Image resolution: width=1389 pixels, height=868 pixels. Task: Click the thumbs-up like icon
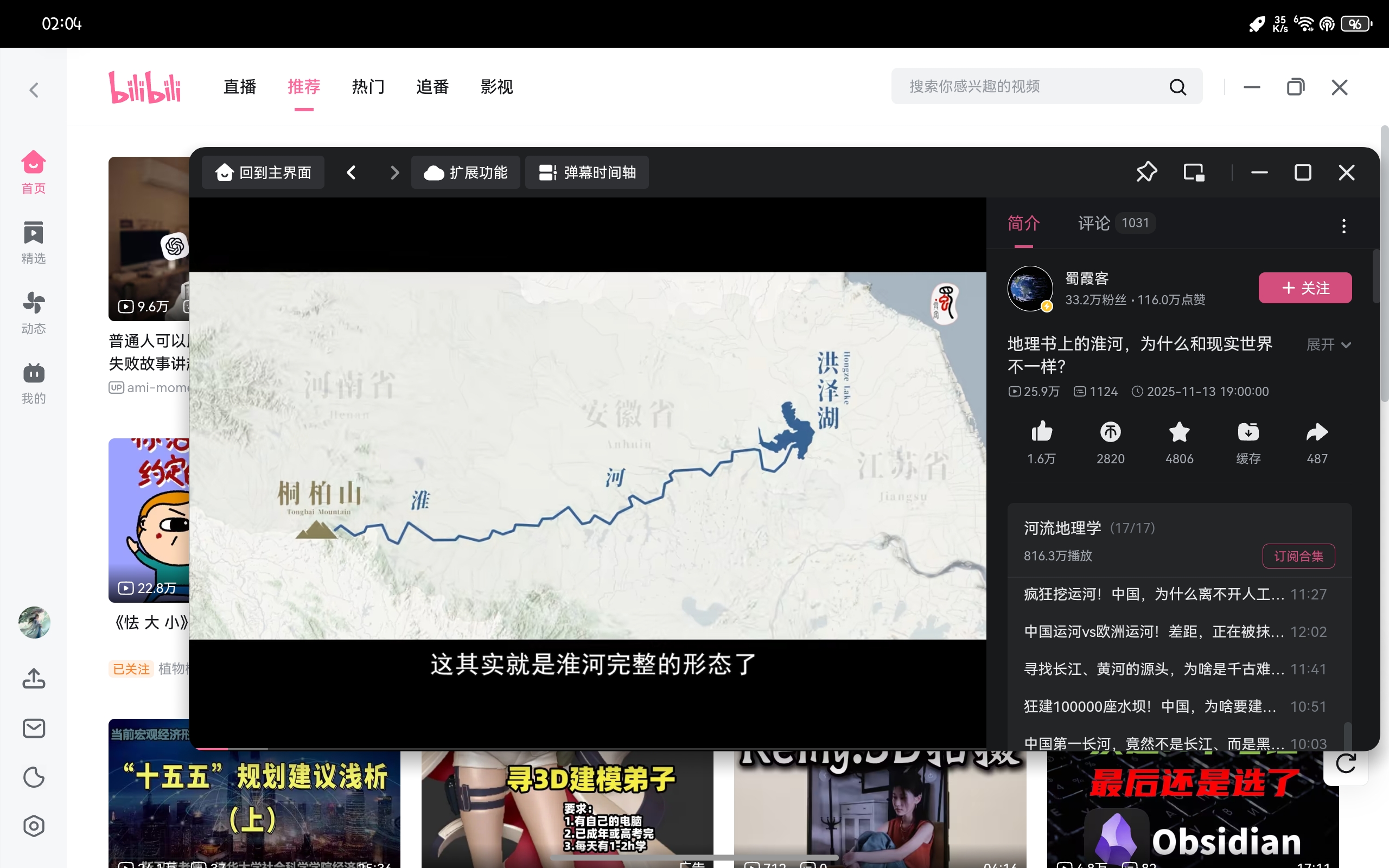point(1041,432)
